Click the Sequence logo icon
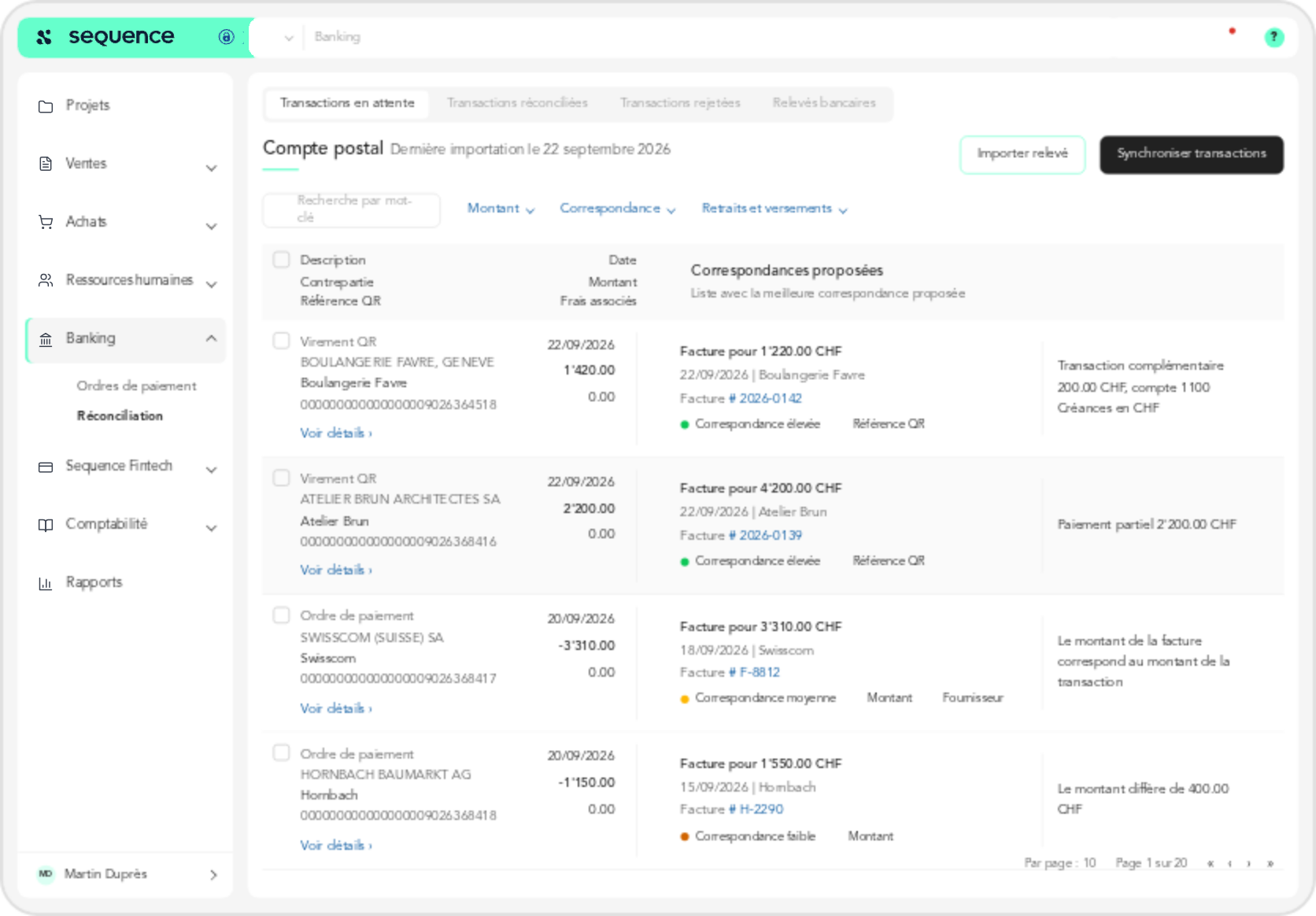 pyautogui.click(x=44, y=37)
